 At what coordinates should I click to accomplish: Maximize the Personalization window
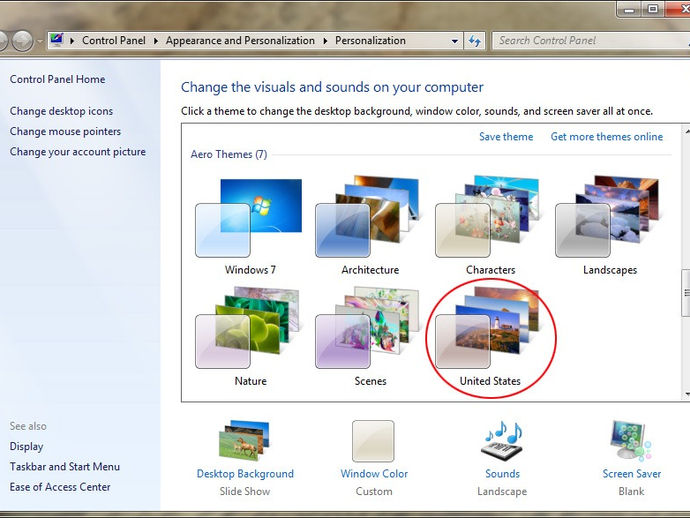(x=653, y=9)
